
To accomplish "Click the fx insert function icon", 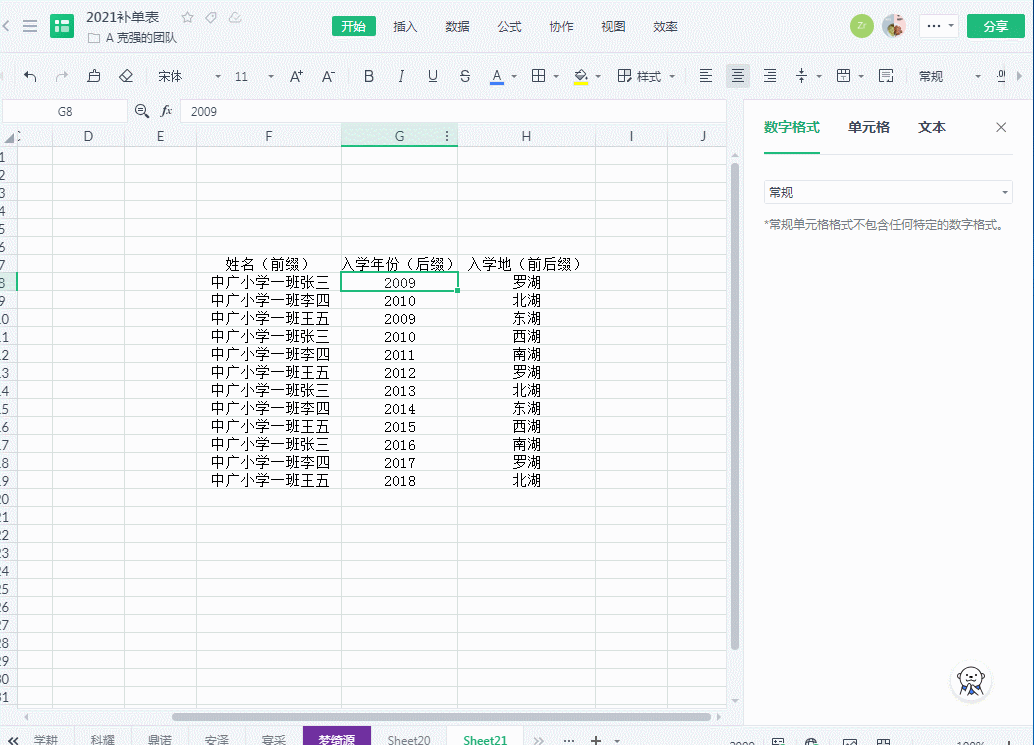I will [166, 111].
